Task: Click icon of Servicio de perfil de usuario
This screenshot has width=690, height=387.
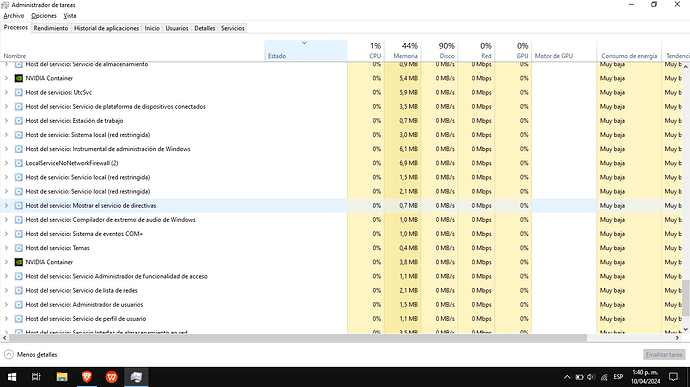Action: pyautogui.click(x=18, y=319)
